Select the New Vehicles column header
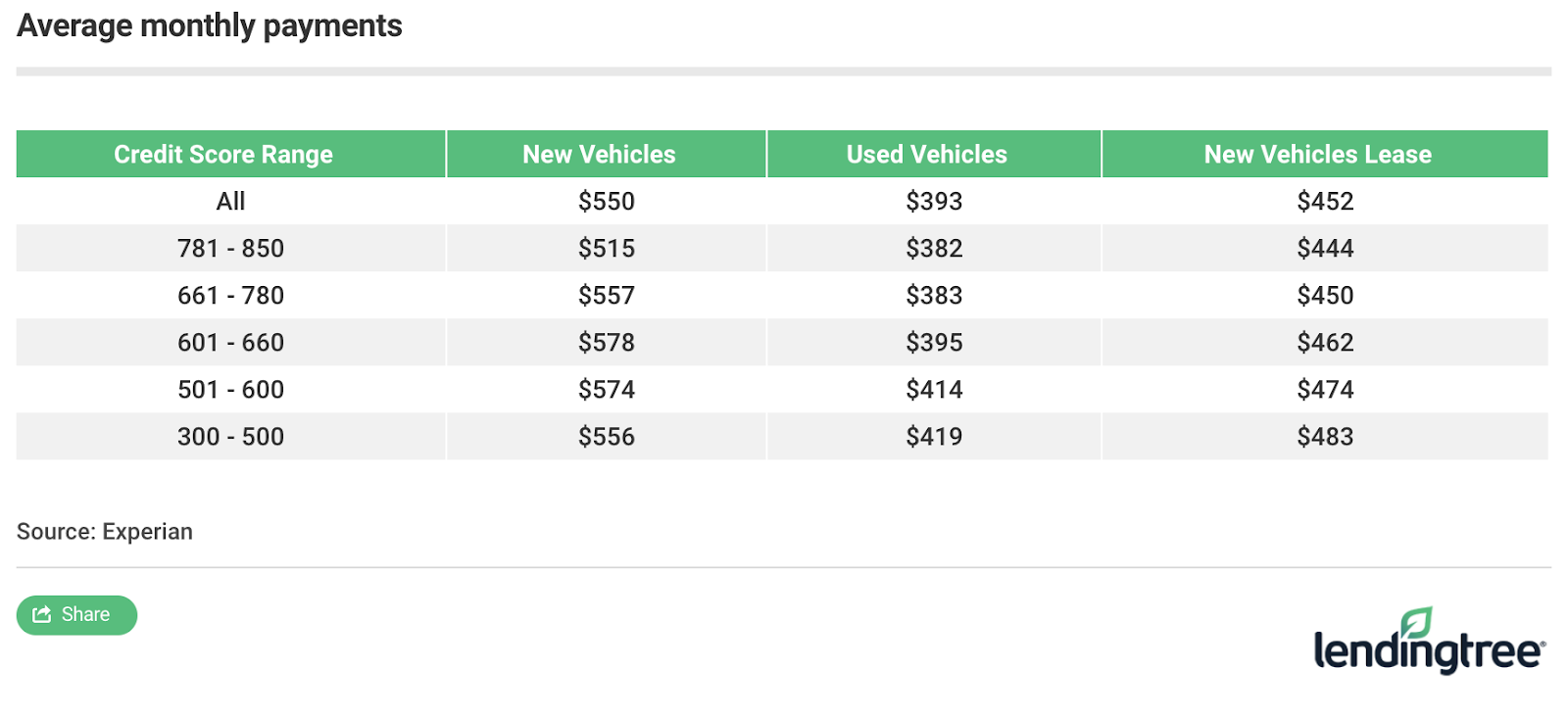The image size is (1568, 715). [599, 155]
